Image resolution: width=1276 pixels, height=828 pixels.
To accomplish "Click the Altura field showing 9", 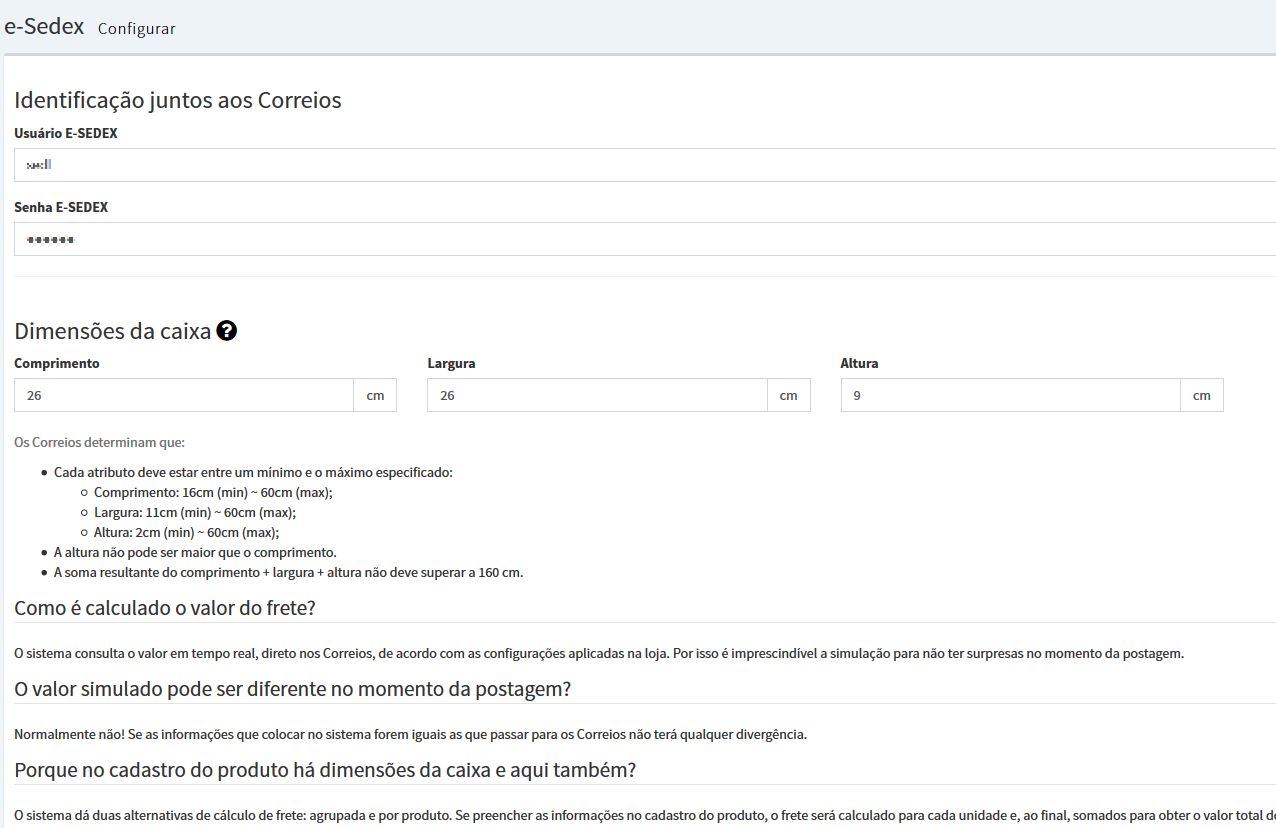I will tap(1011, 395).
